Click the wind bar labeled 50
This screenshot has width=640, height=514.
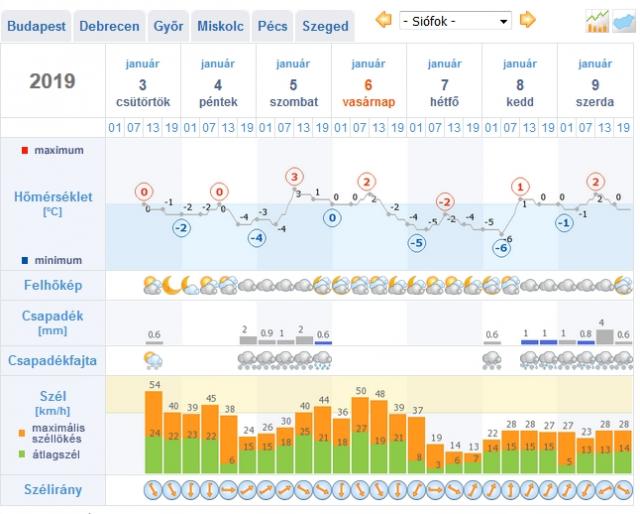360,435
